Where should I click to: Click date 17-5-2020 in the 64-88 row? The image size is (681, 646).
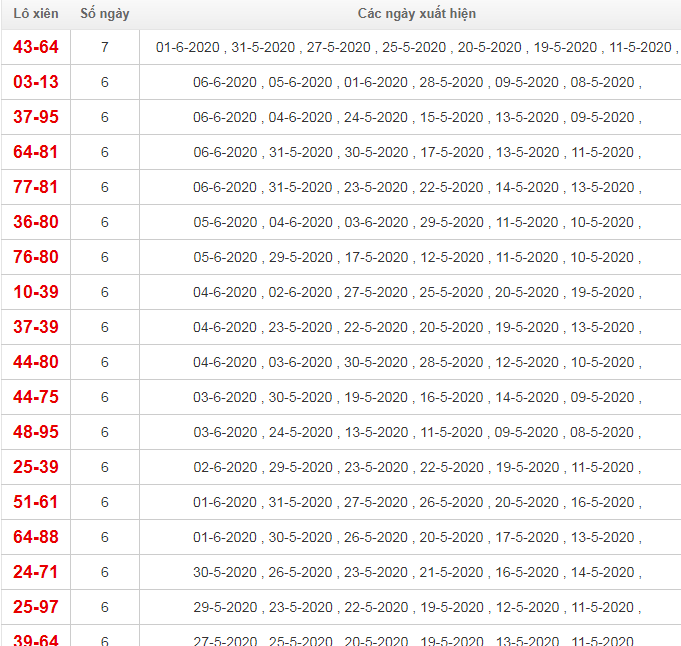(527, 537)
